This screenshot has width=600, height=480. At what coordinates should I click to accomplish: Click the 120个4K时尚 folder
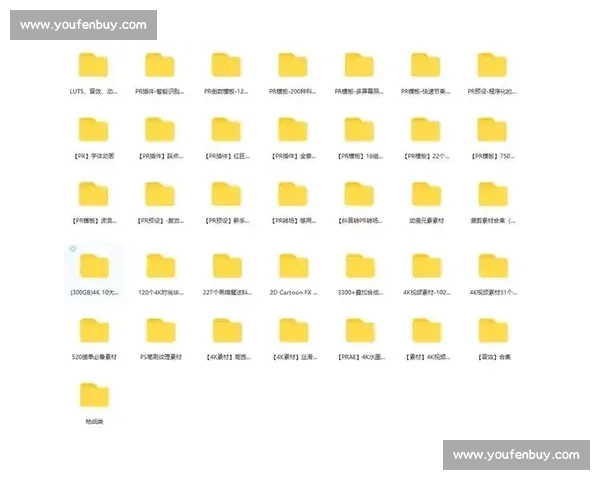[160, 266]
